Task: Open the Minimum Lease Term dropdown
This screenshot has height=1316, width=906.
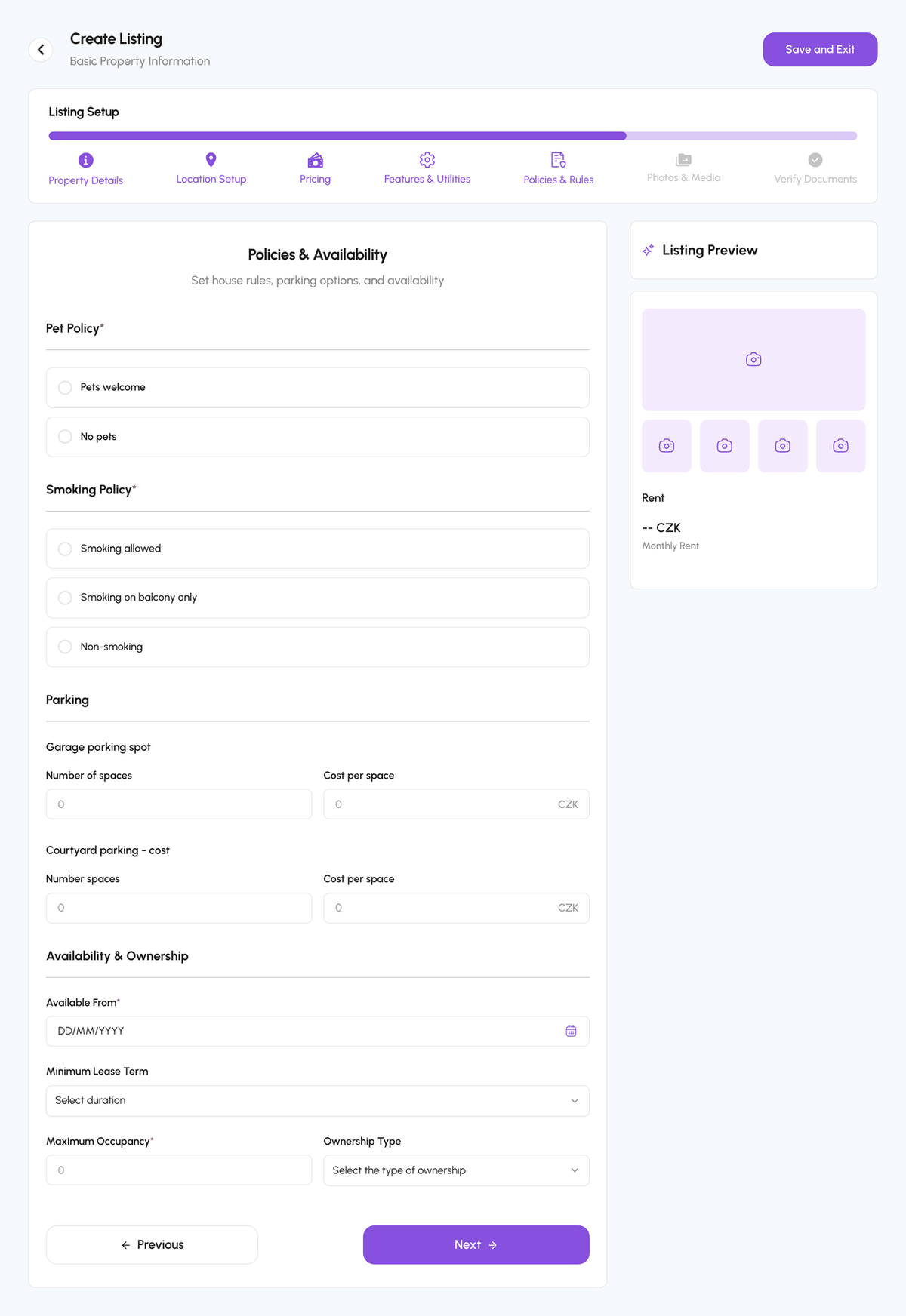Action: [x=318, y=1101]
